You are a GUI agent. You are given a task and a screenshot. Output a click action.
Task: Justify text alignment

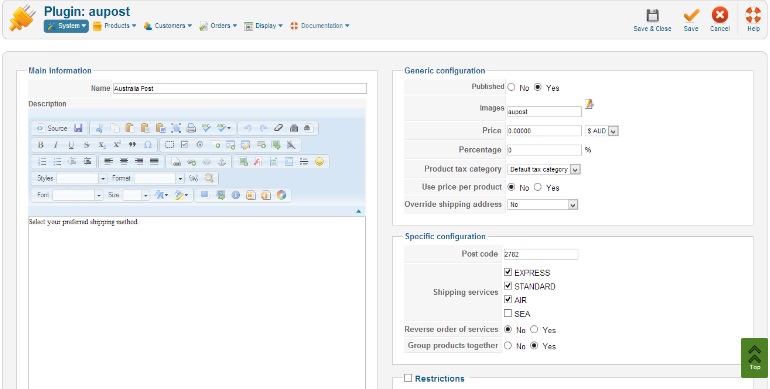[x=154, y=162]
